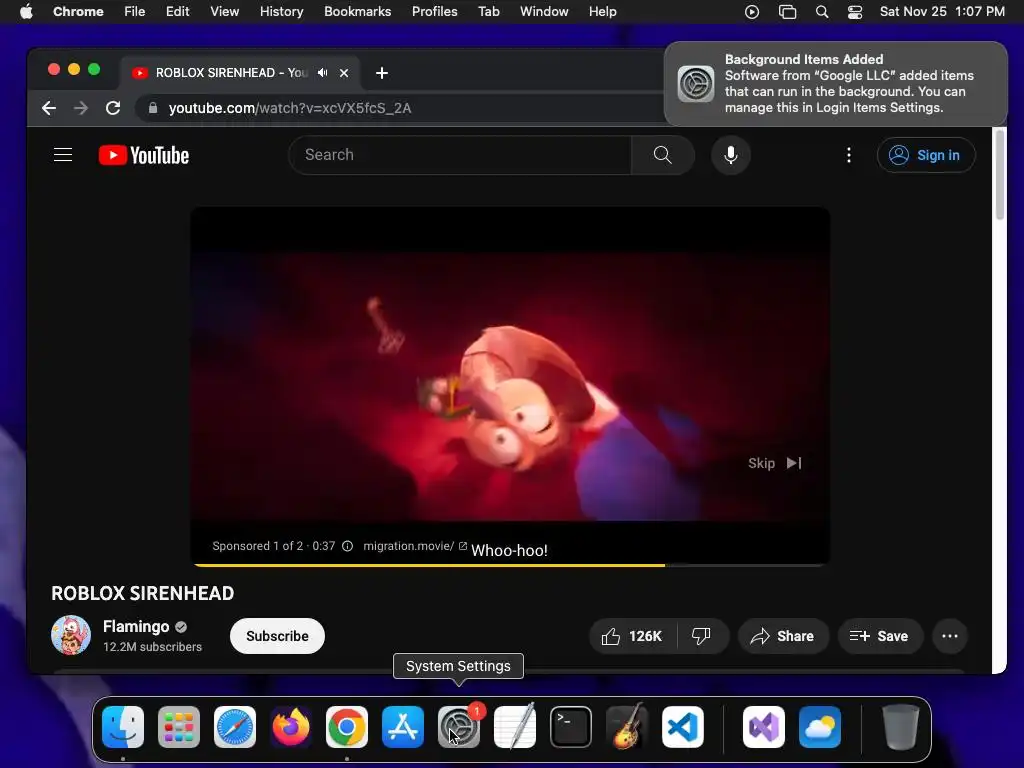Click the ad info icon beside 0:37
The width and height of the screenshot is (1024, 768).
pos(347,546)
